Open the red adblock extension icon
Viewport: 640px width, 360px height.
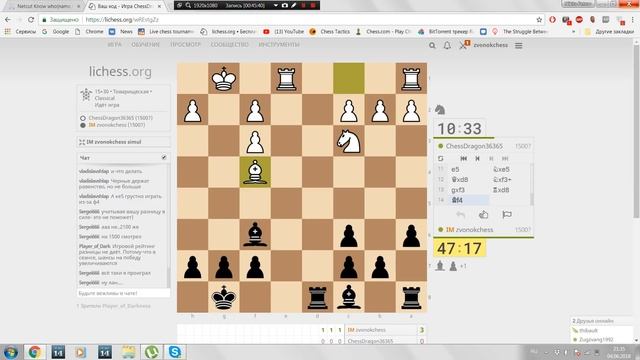(579, 20)
